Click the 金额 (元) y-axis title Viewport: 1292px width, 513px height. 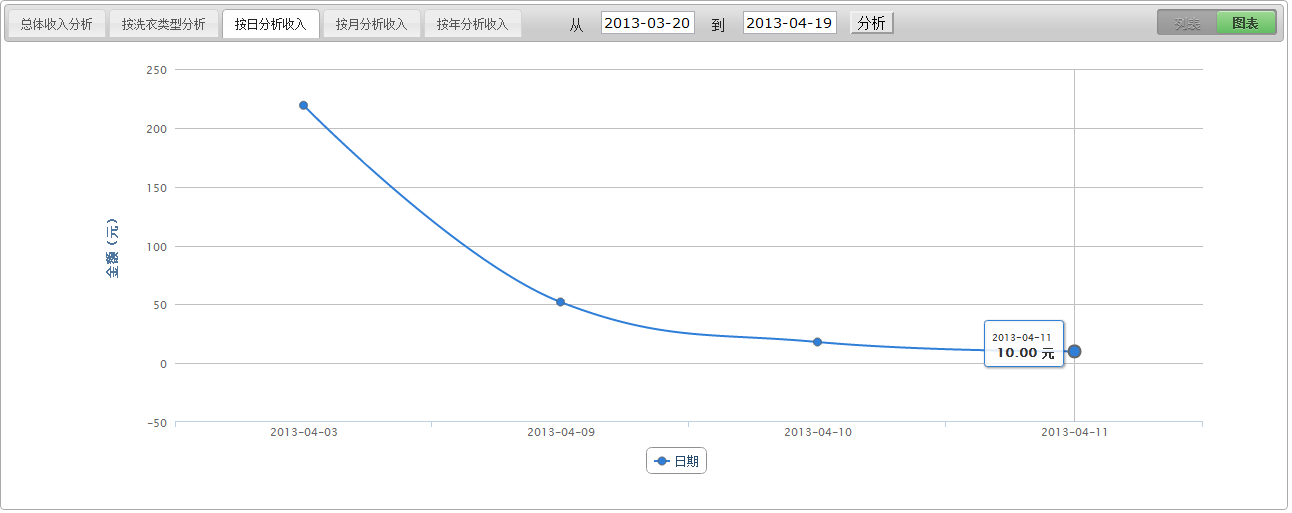(x=113, y=246)
